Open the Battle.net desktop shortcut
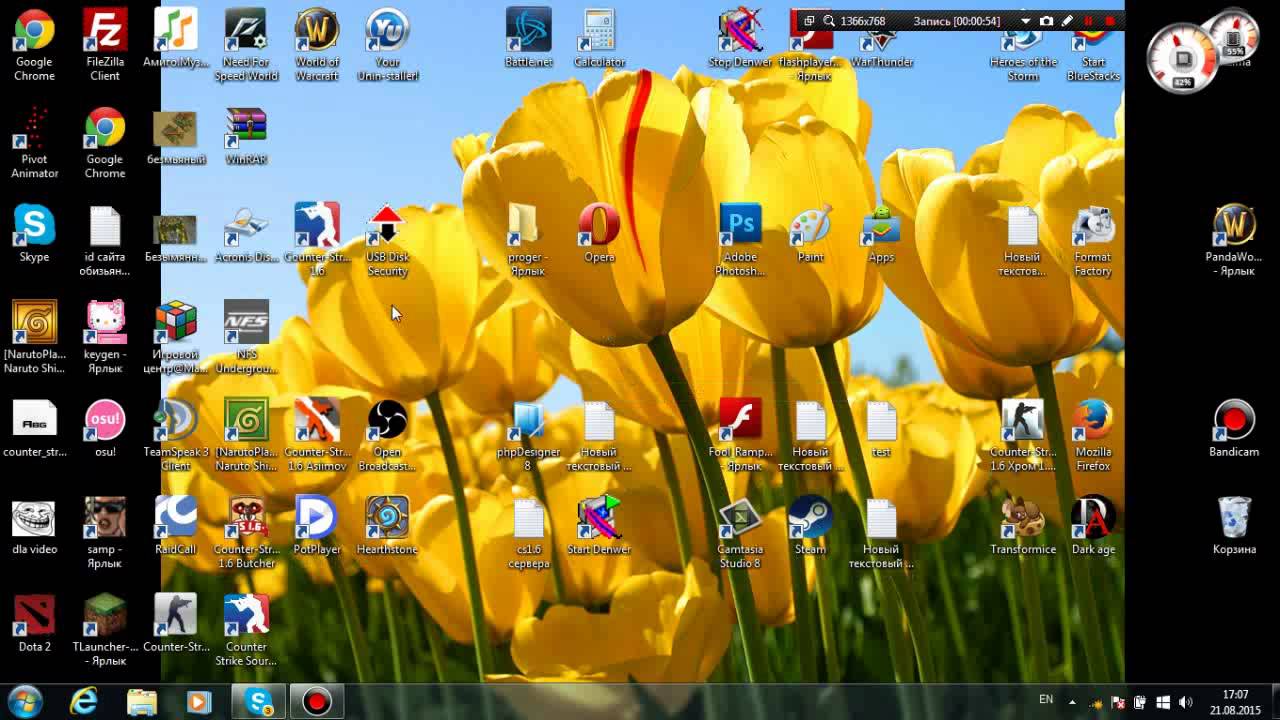Screen dimensions: 1280x720 pyautogui.click(x=528, y=38)
